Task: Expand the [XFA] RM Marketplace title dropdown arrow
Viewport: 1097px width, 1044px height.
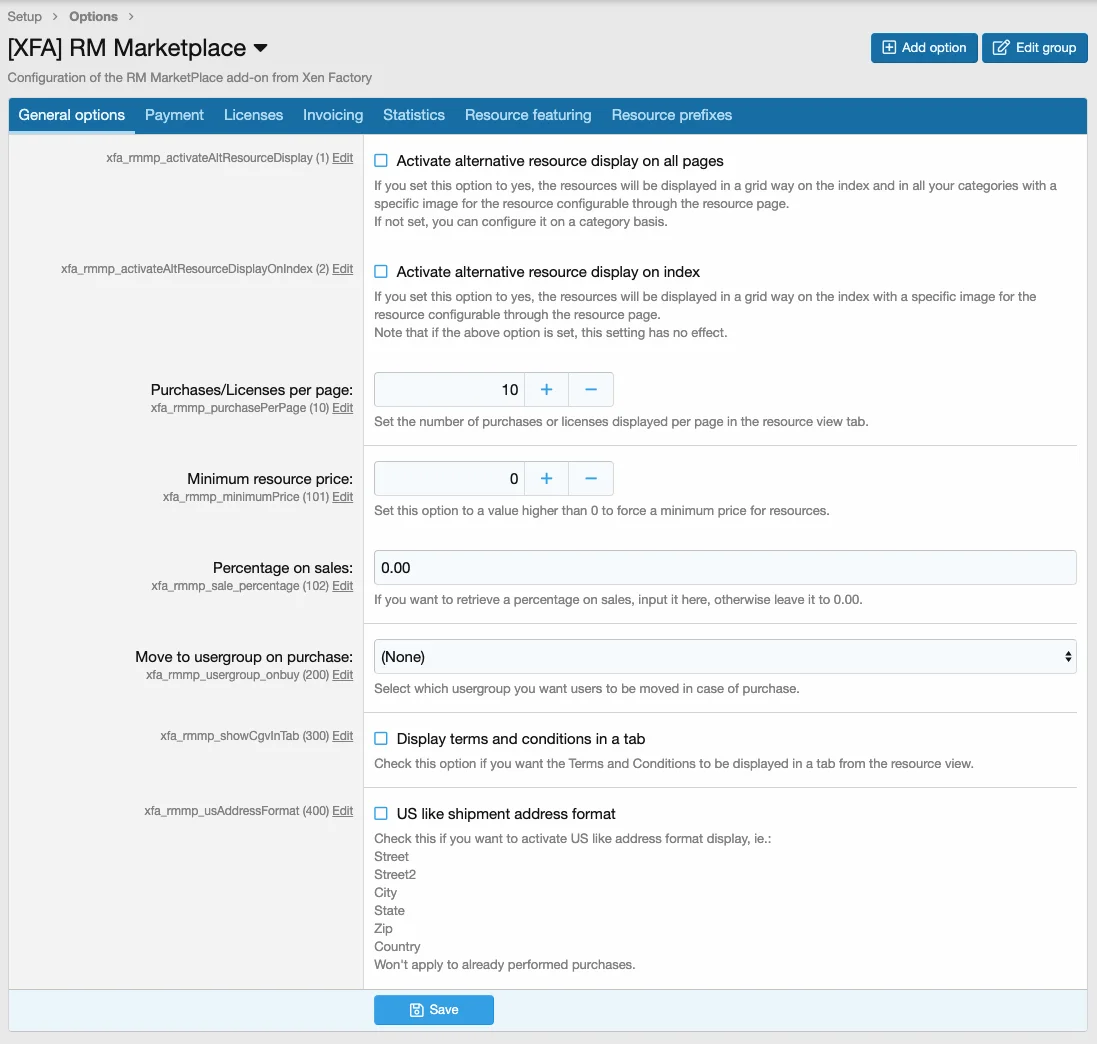Action: [261, 48]
